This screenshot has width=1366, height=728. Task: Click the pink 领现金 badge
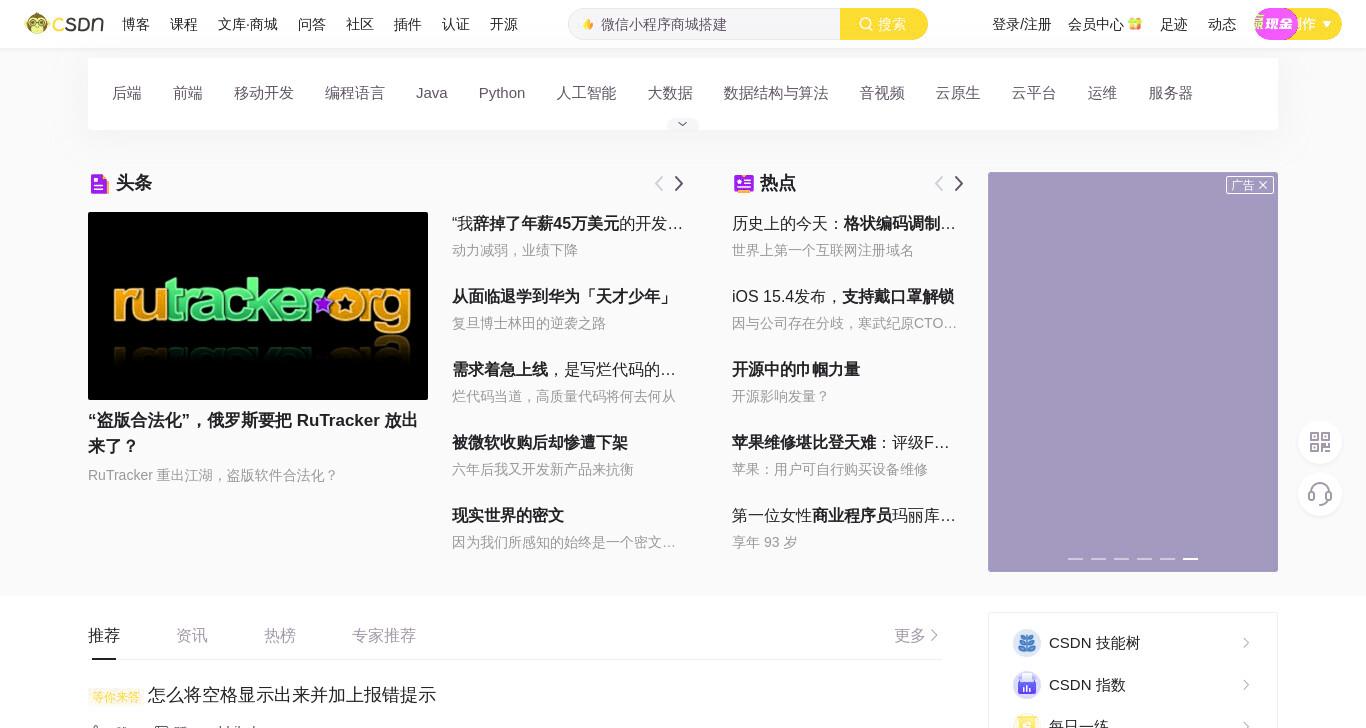pos(1275,24)
